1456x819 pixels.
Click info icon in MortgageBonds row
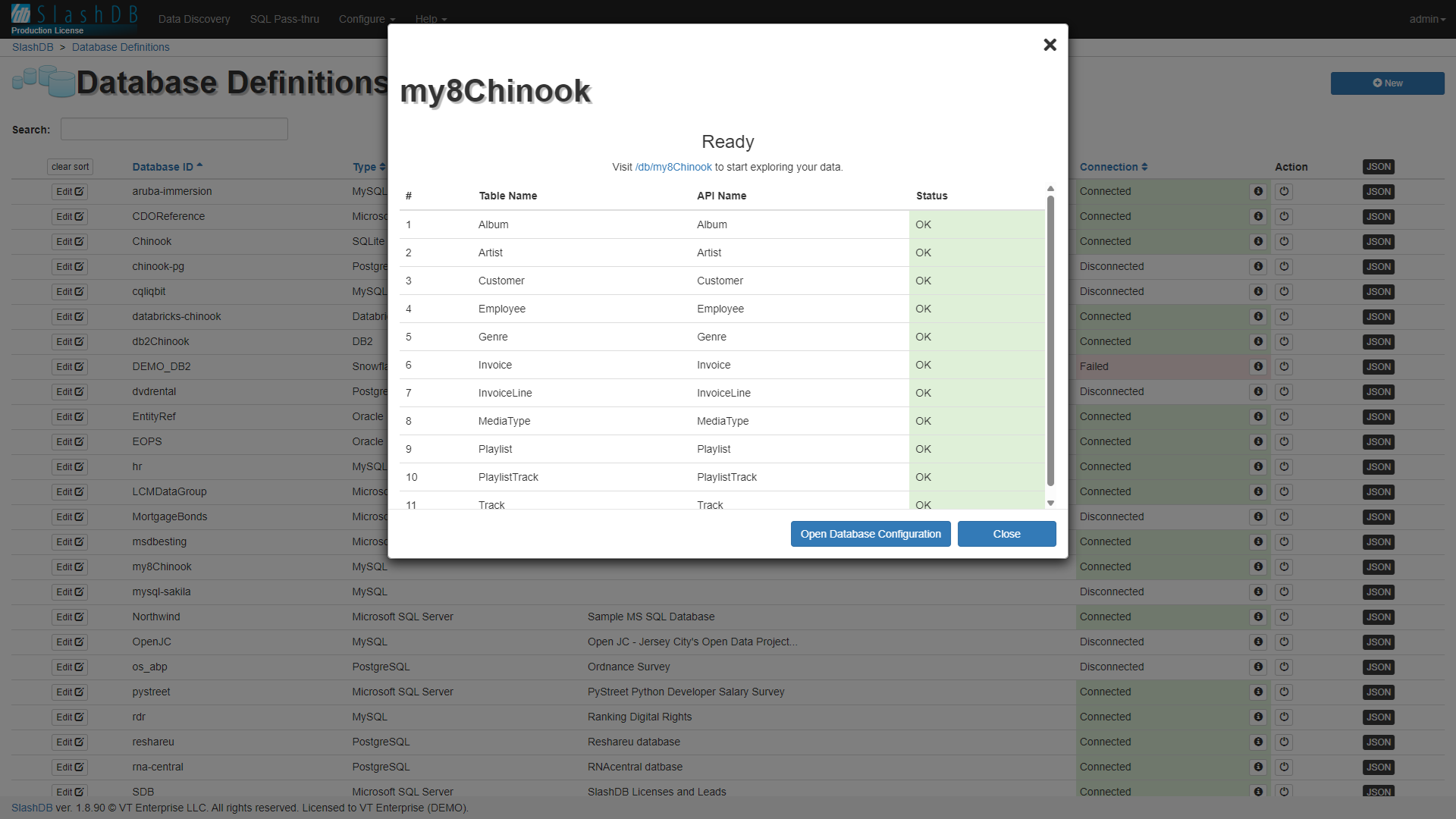coord(1258,516)
